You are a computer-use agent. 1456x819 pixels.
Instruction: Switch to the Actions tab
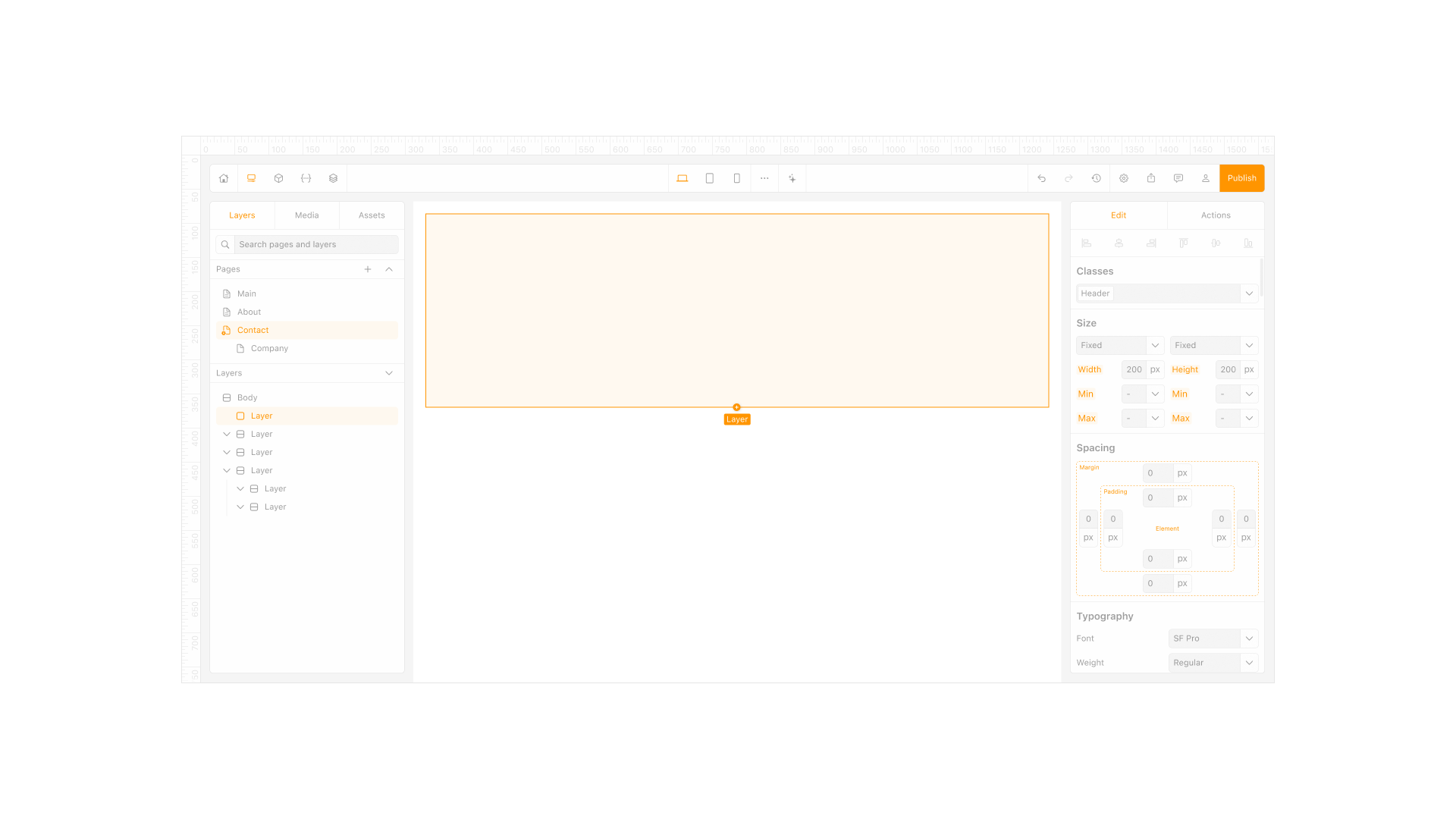[x=1216, y=215]
